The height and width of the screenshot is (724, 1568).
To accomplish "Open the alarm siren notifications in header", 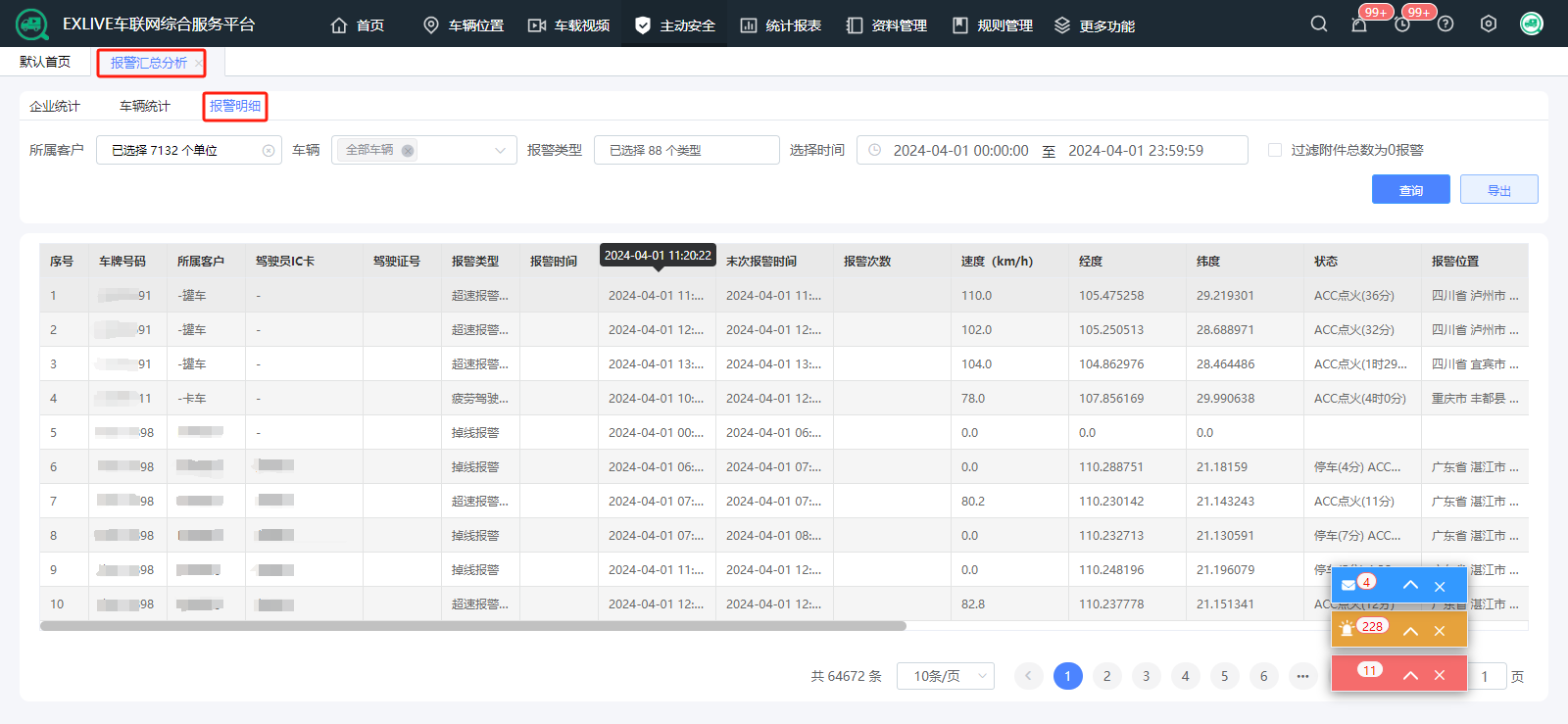I will [1359, 24].
